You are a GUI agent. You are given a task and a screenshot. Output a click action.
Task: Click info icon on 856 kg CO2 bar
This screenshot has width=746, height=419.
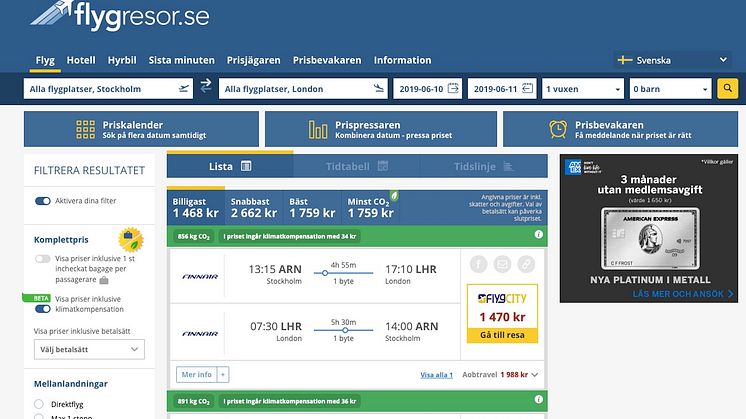point(538,235)
